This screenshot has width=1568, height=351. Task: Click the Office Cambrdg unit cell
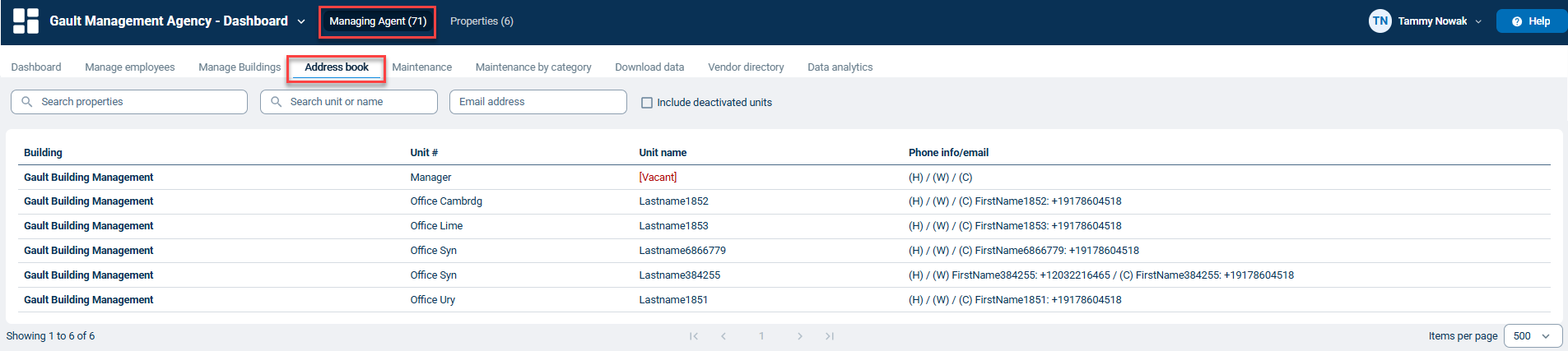click(x=446, y=201)
